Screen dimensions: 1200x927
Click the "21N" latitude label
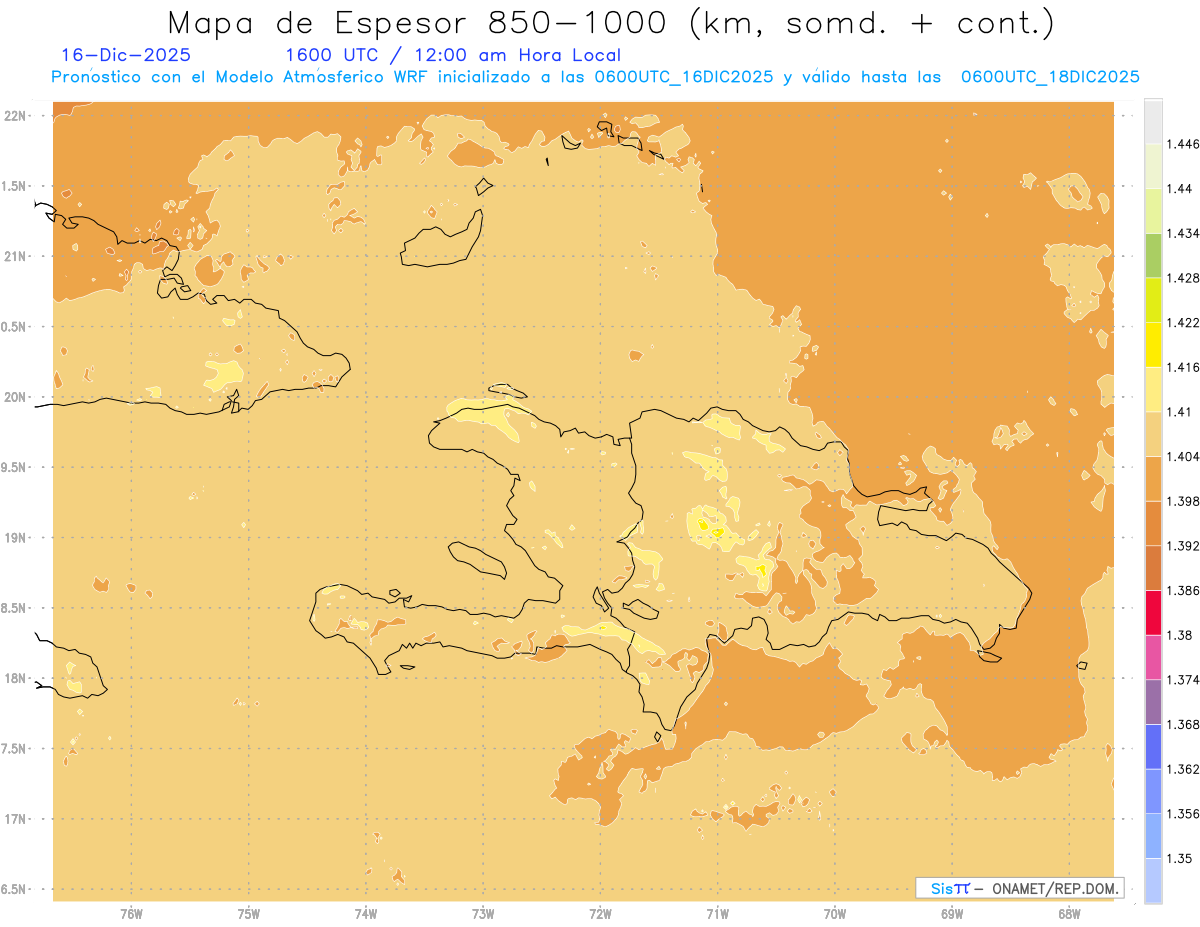[15, 256]
